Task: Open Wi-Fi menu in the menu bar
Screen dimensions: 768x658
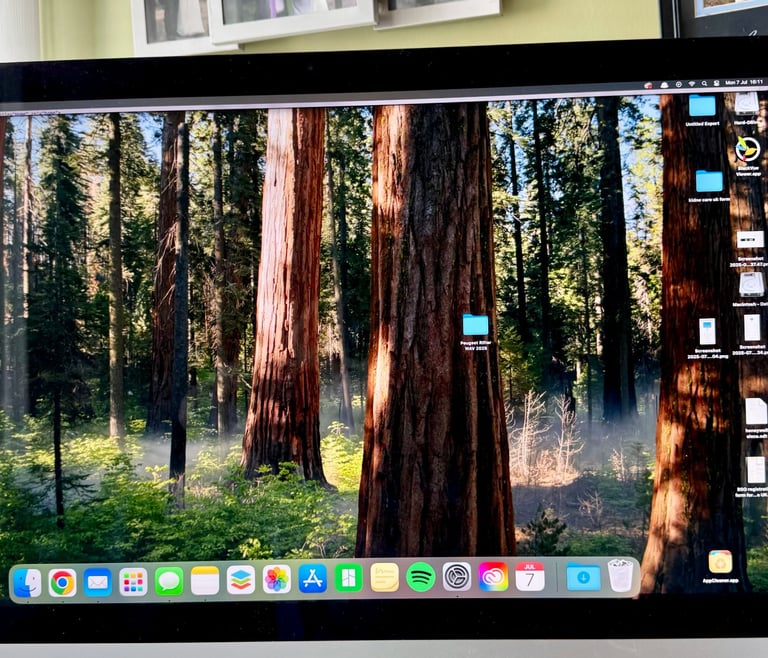Action: click(x=692, y=84)
